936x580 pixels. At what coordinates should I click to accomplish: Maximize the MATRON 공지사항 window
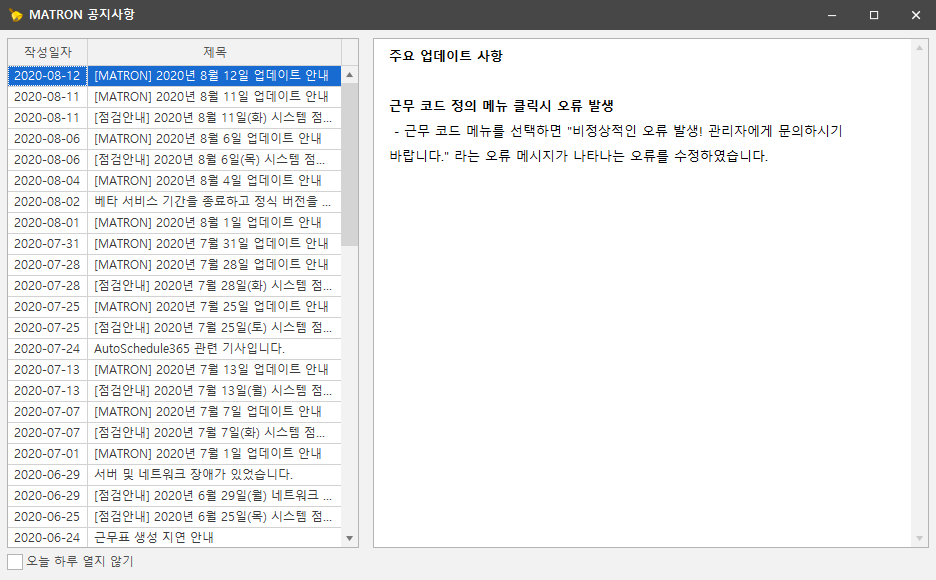[874, 14]
